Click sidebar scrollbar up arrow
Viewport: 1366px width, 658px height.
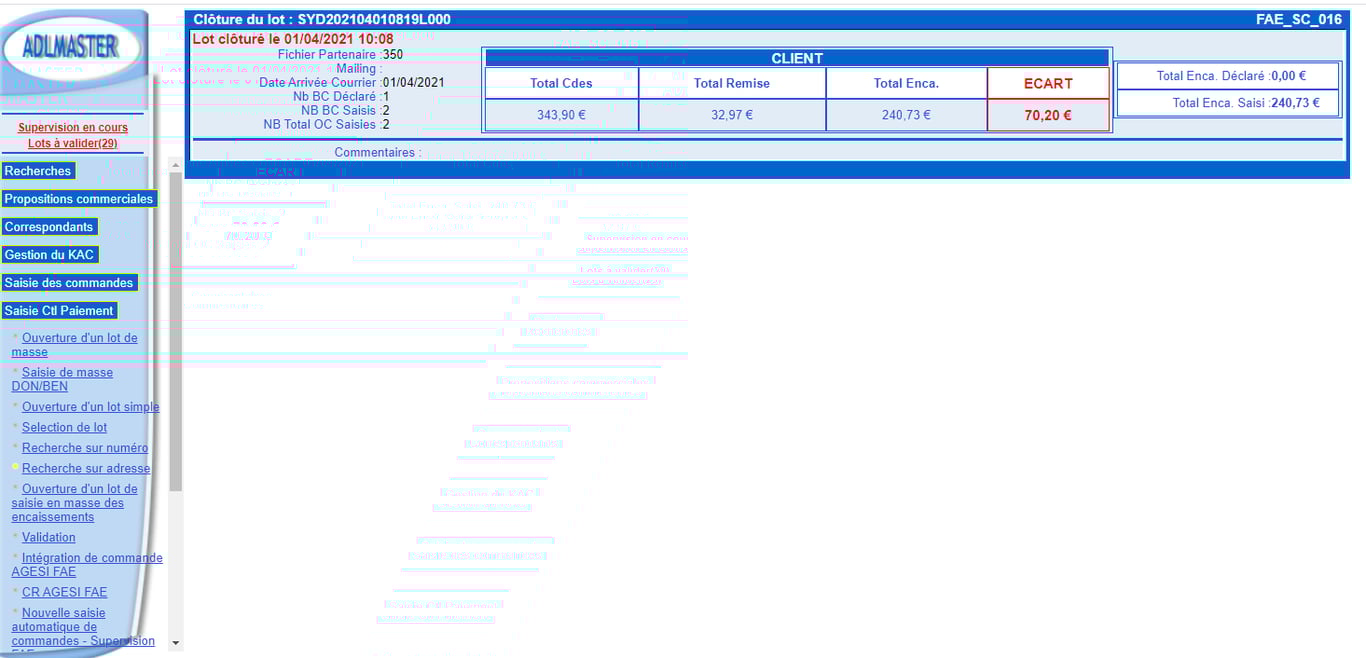176,165
